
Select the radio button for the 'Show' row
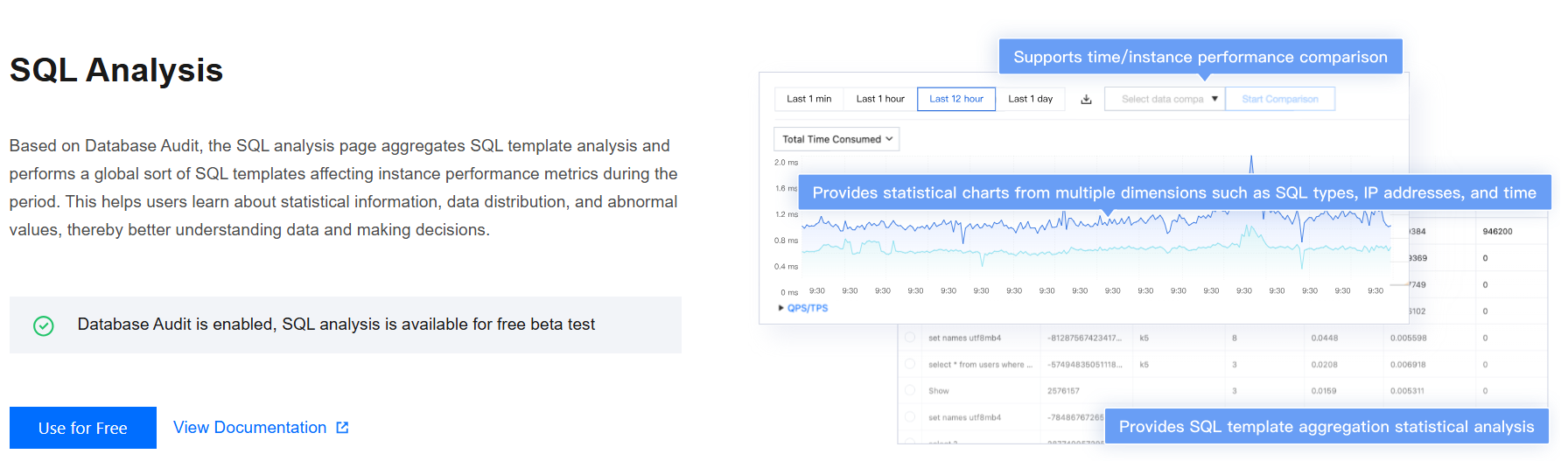click(910, 390)
